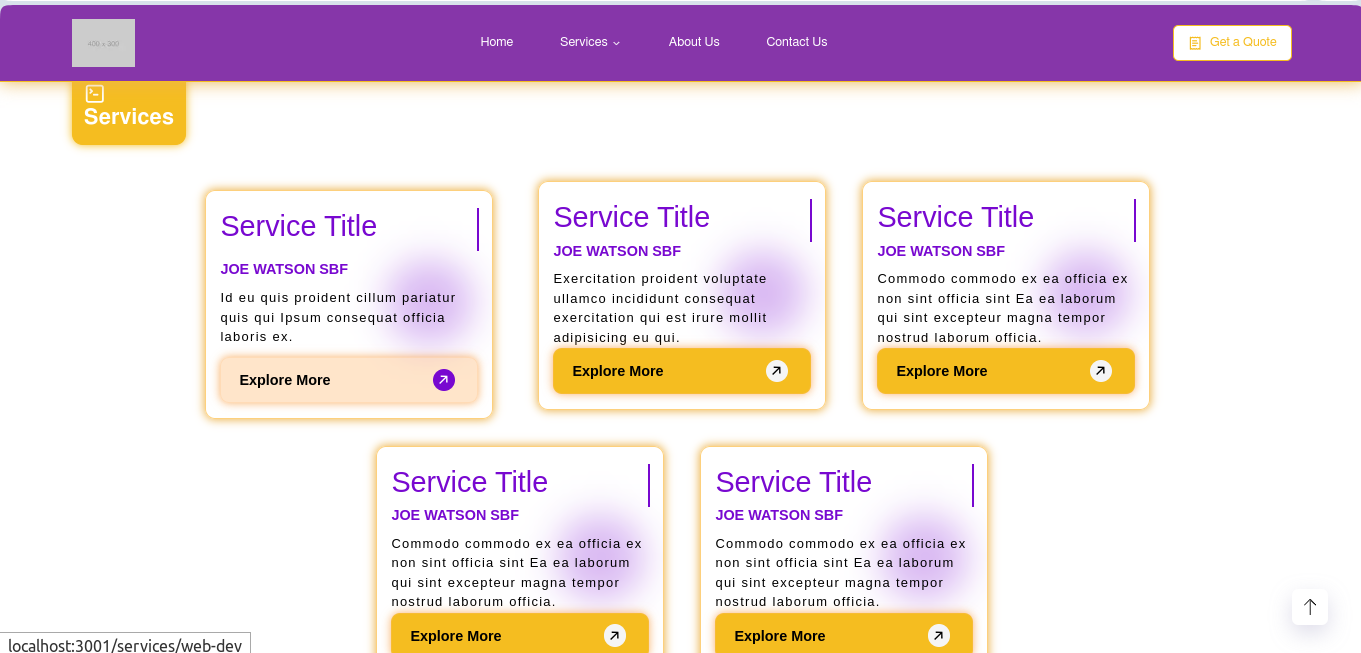Expand the Services dropdown chevron
Viewport: 1361px width, 653px height.
616,43
